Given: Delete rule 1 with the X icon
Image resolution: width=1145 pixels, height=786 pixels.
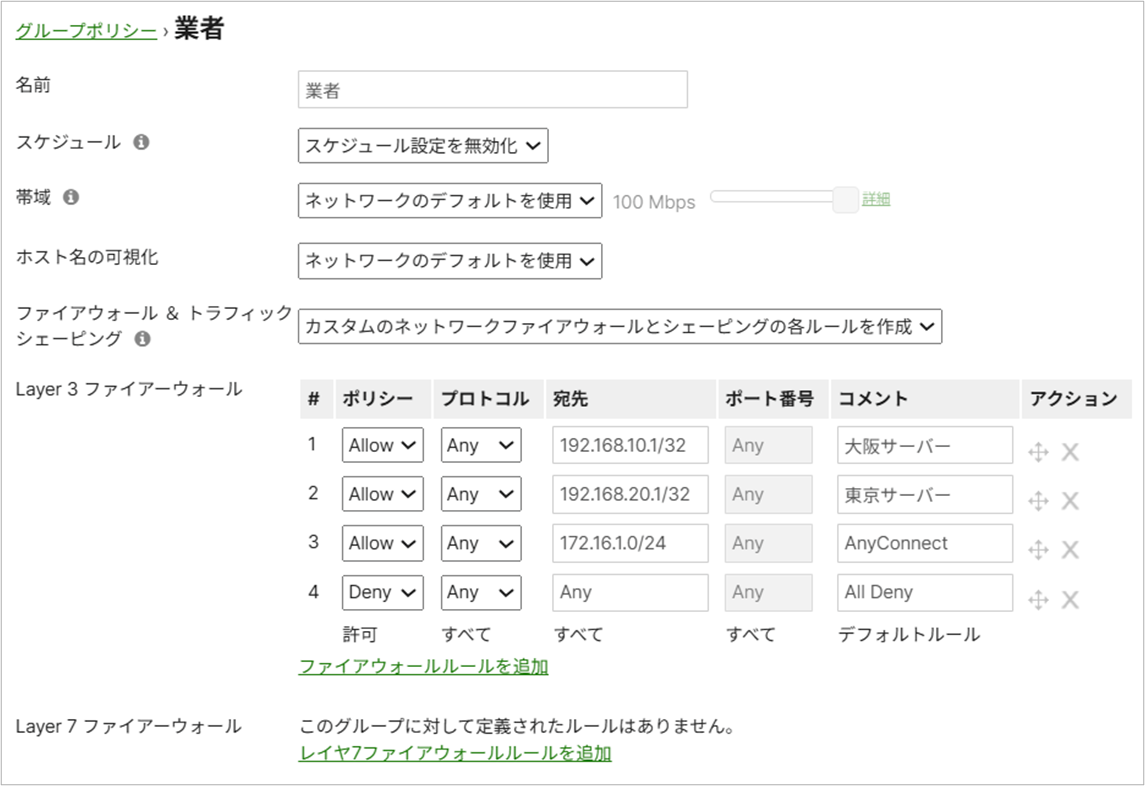Looking at the screenshot, I should click(x=1070, y=452).
